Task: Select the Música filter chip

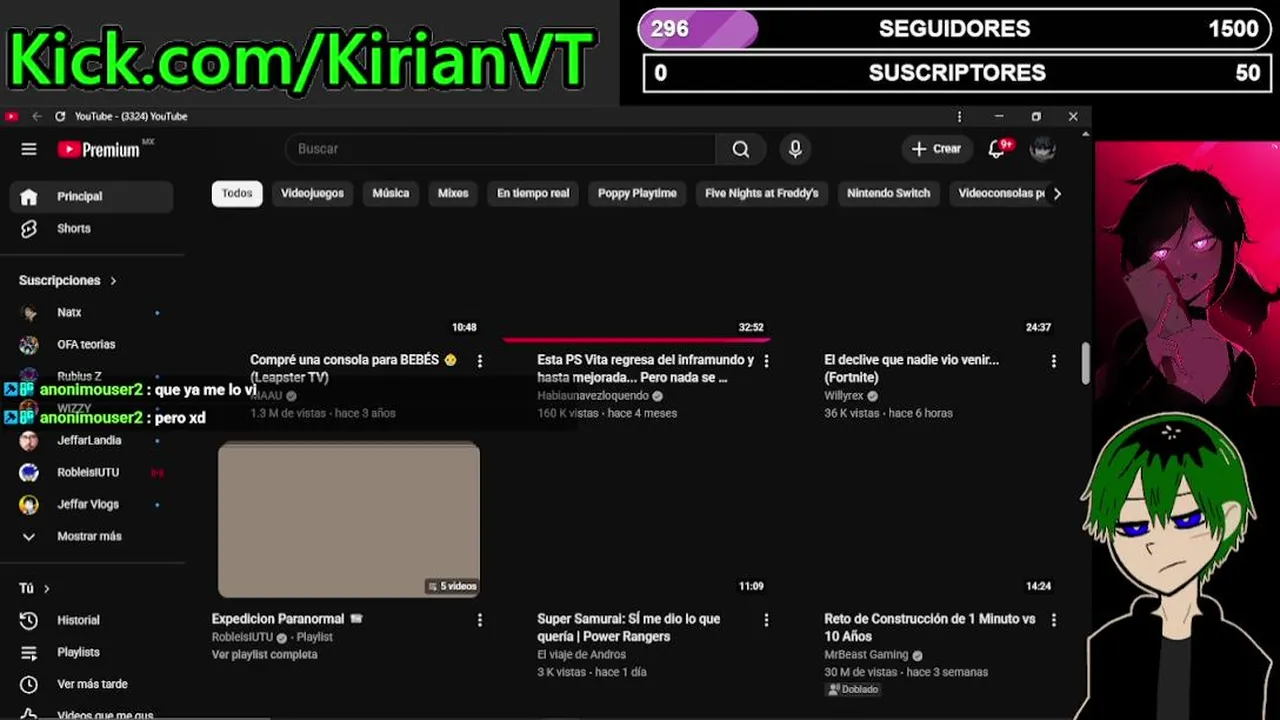Action: (391, 194)
